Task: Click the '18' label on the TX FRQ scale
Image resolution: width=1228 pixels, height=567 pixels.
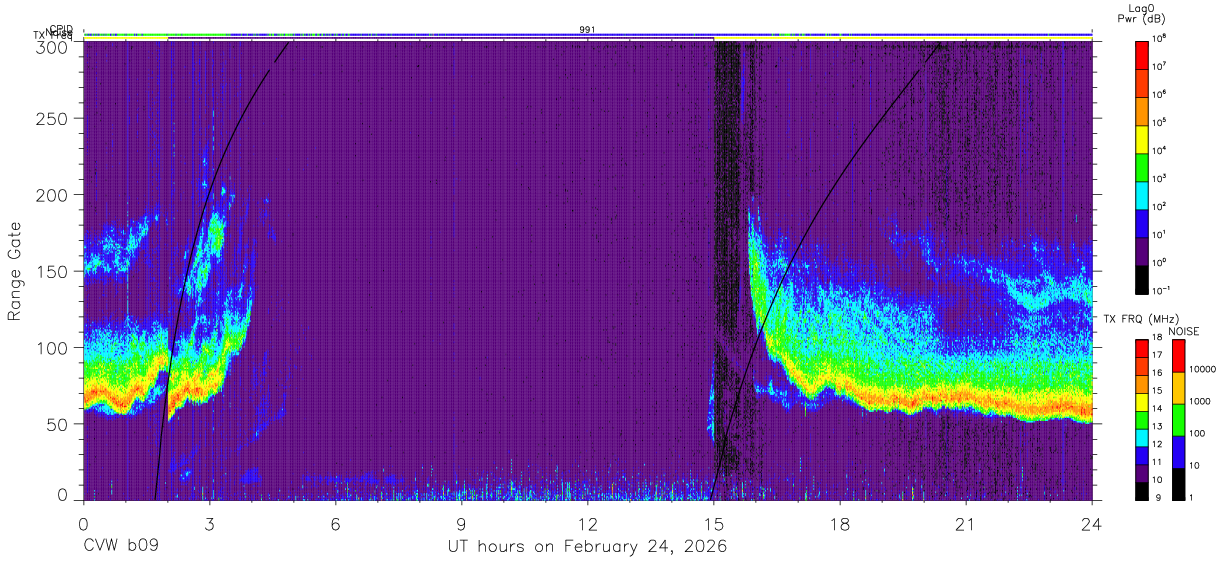Action: click(x=1158, y=338)
